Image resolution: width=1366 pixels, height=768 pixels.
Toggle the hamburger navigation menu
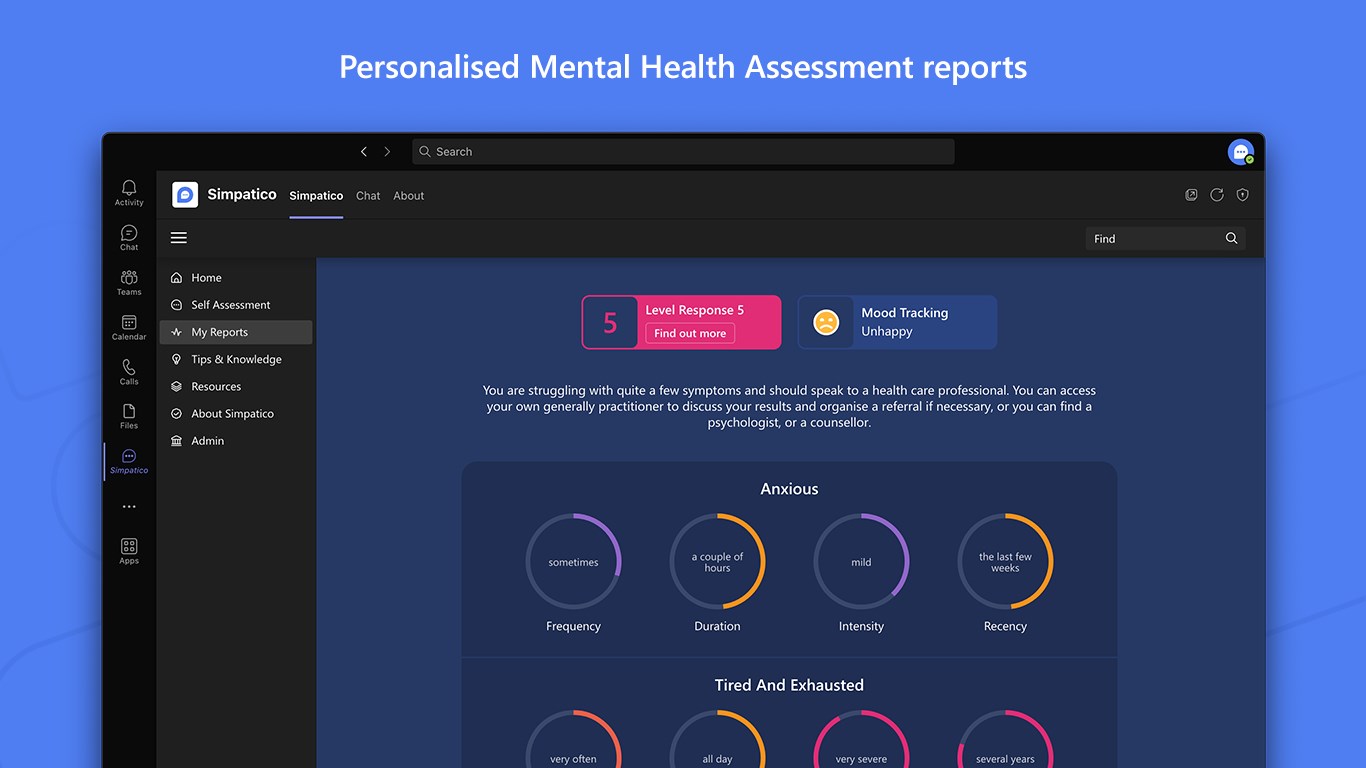[x=179, y=238]
